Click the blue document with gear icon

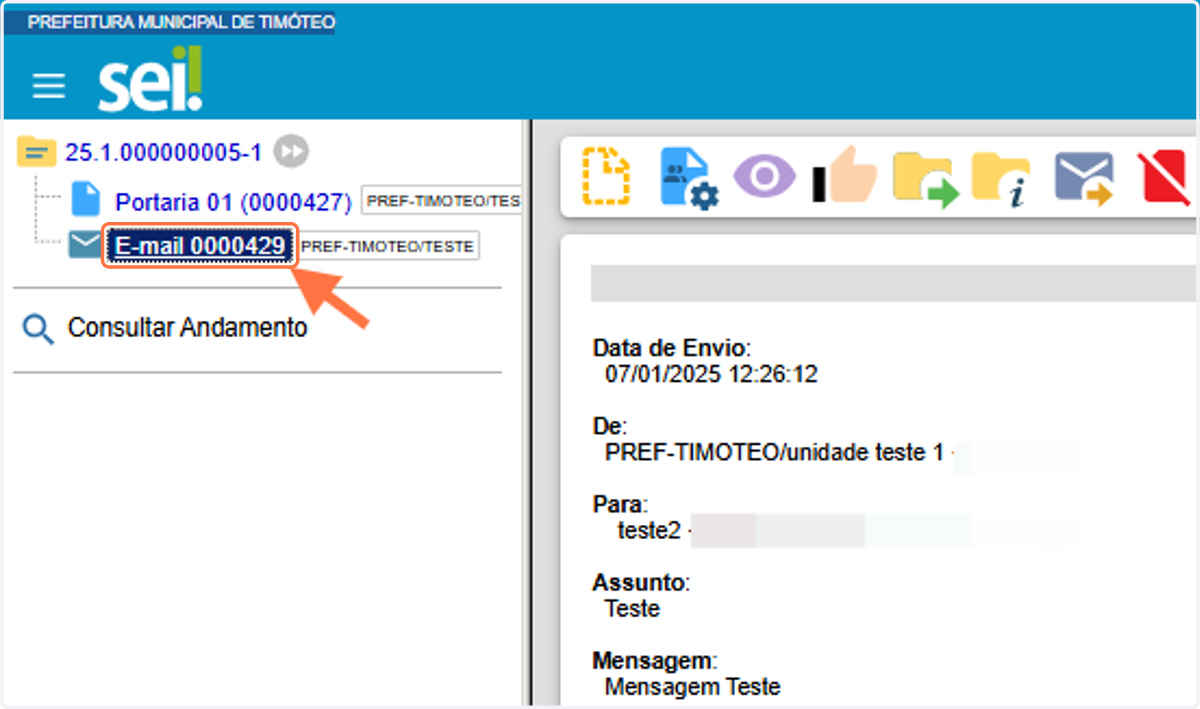tap(688, 179)
